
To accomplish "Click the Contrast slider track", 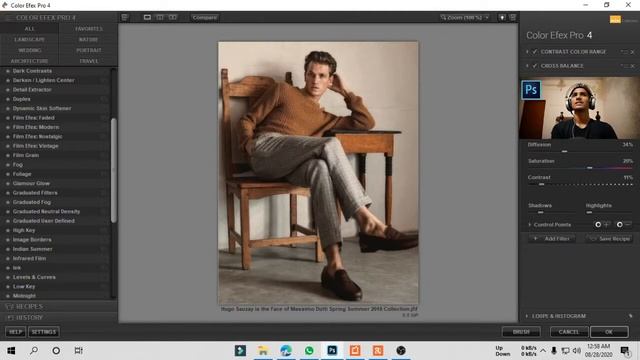I will [580, 184].
